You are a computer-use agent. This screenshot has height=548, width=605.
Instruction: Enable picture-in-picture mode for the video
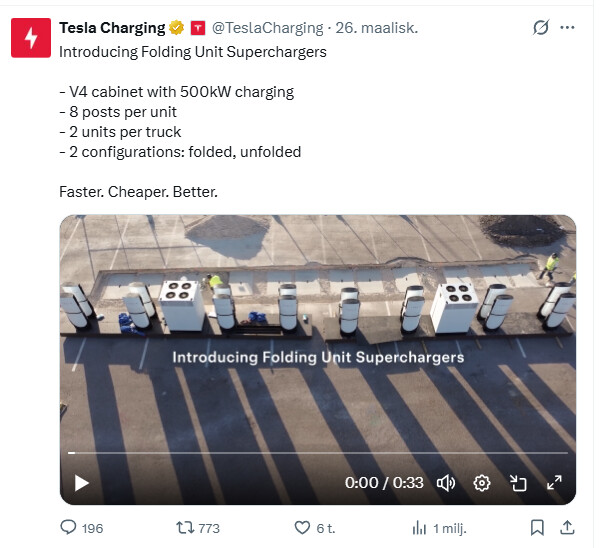tap(518, 483)
